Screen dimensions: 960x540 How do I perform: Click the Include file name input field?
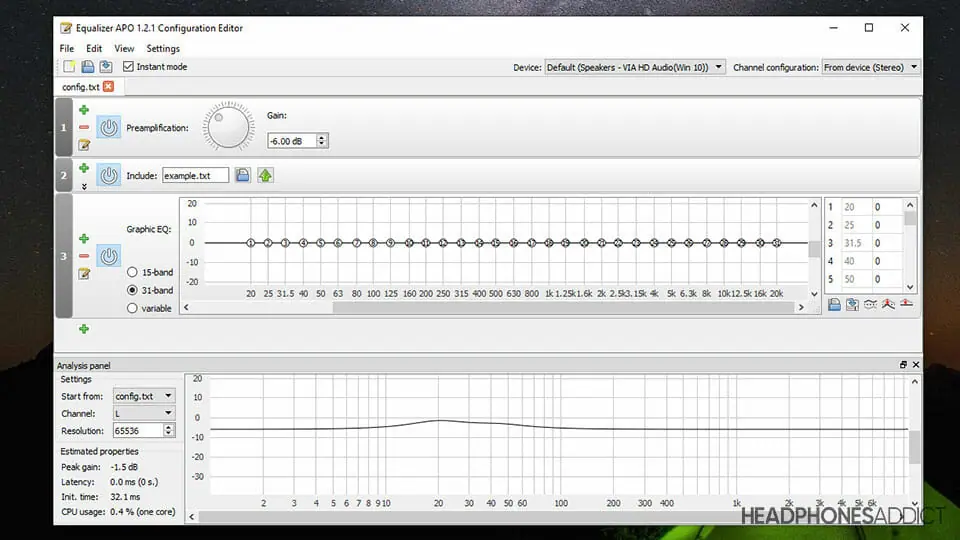tap(195, 176)
